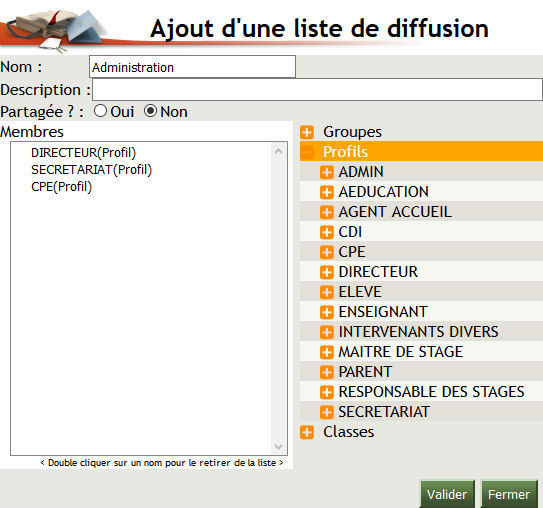Click the plus icon beside the CPE profile
Image resolution: width=543 pixels, height=508 pixels.
click(x=327, y=252)
